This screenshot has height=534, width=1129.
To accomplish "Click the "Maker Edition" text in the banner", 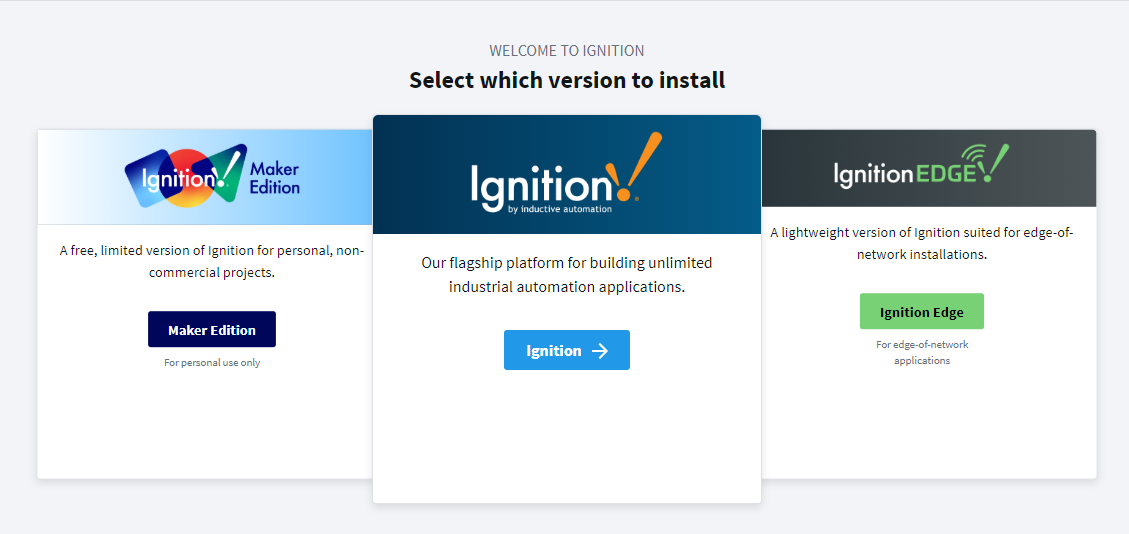I will tap(274, 178).
